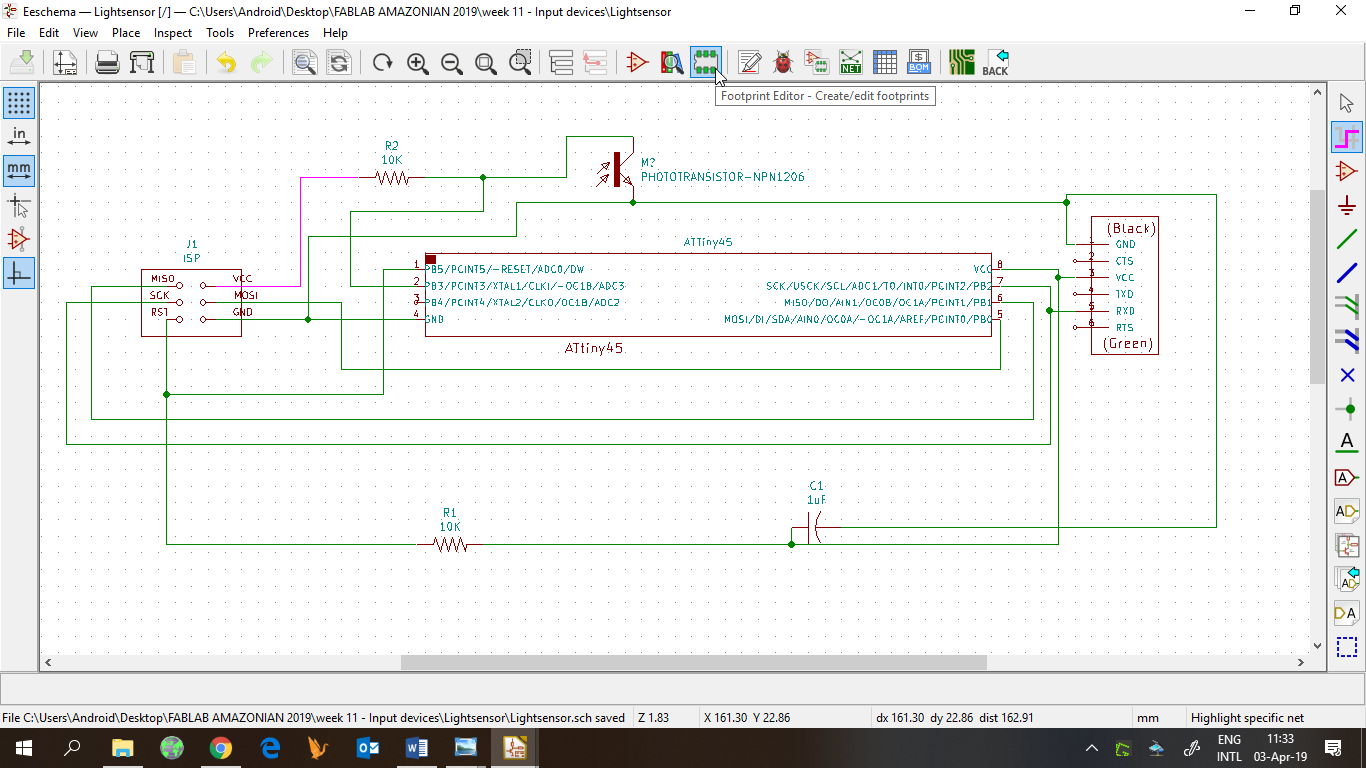Annotate schematic symbols
This screenshot has height=768, width=1366.
(749, 62)
